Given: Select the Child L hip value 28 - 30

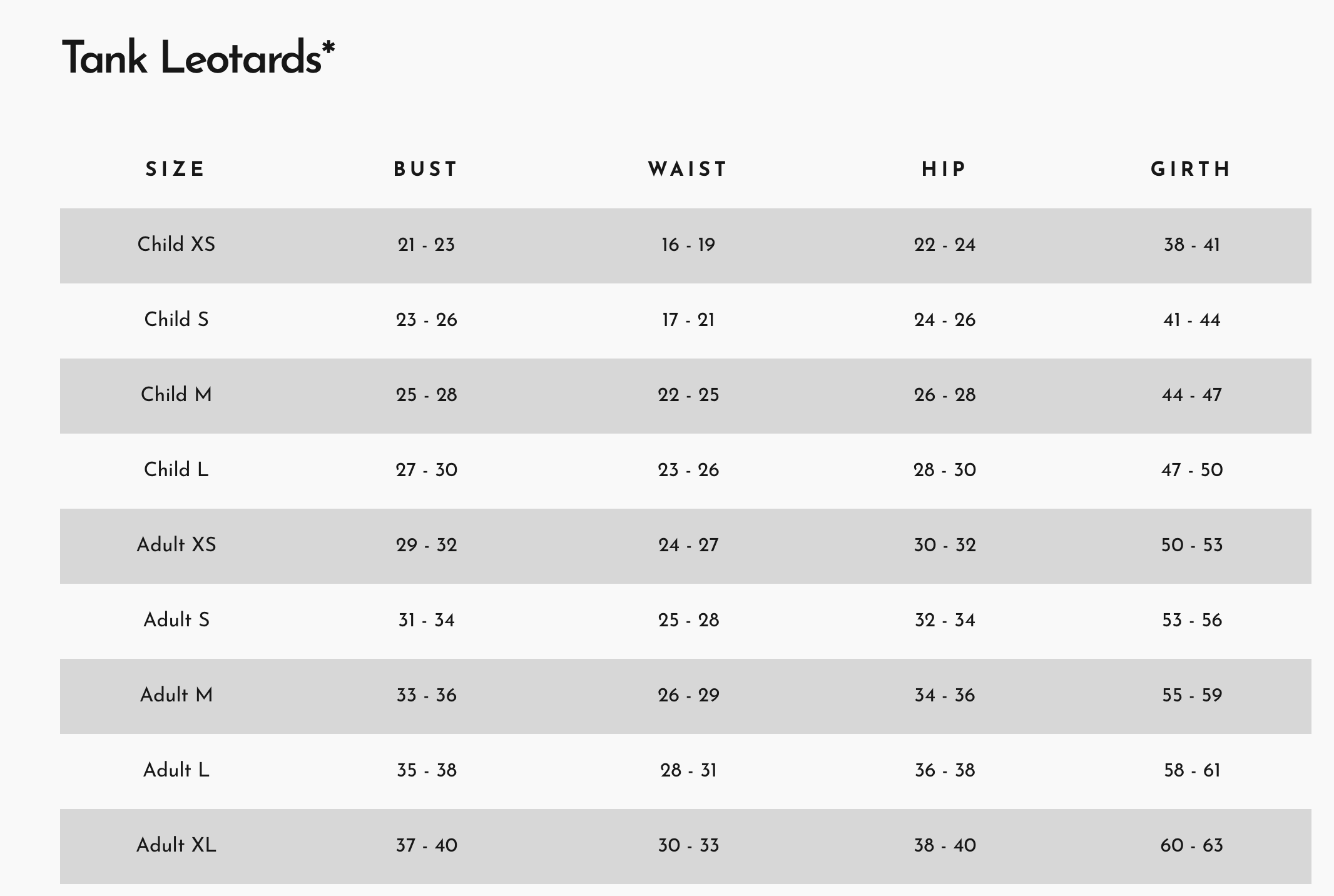Looking at the screenshot, I should [945, 470].
